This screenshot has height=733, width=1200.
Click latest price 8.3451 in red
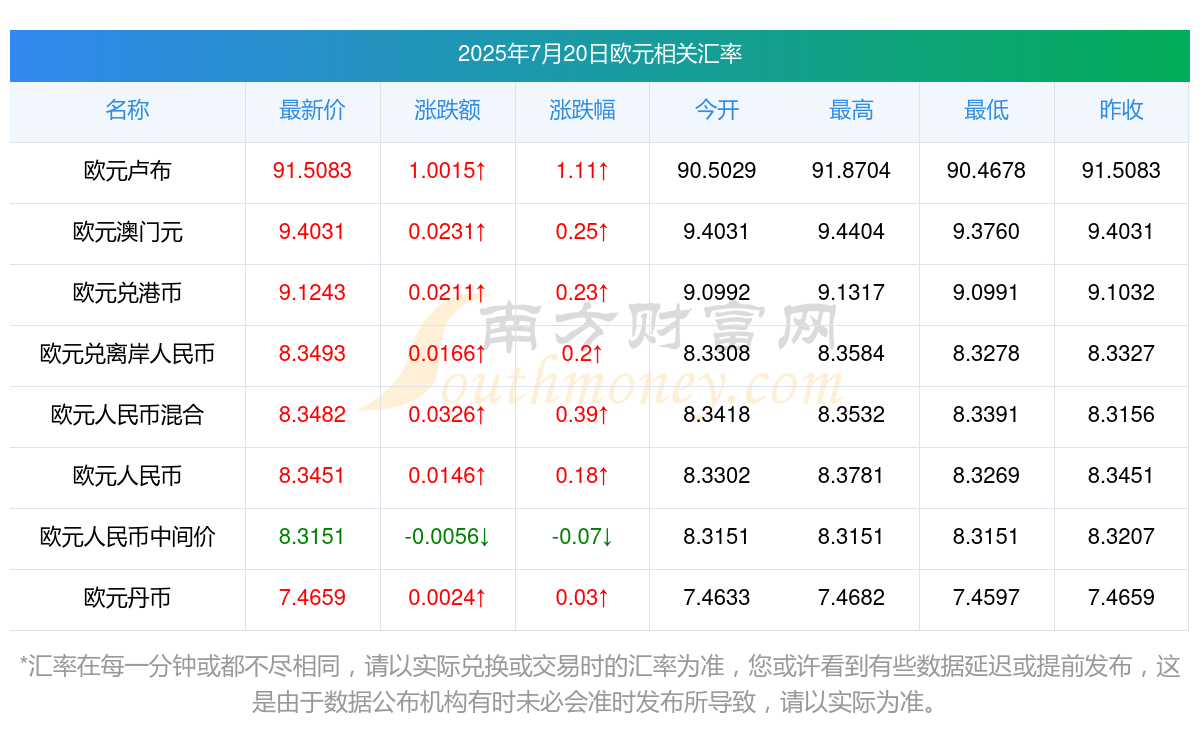312,476
